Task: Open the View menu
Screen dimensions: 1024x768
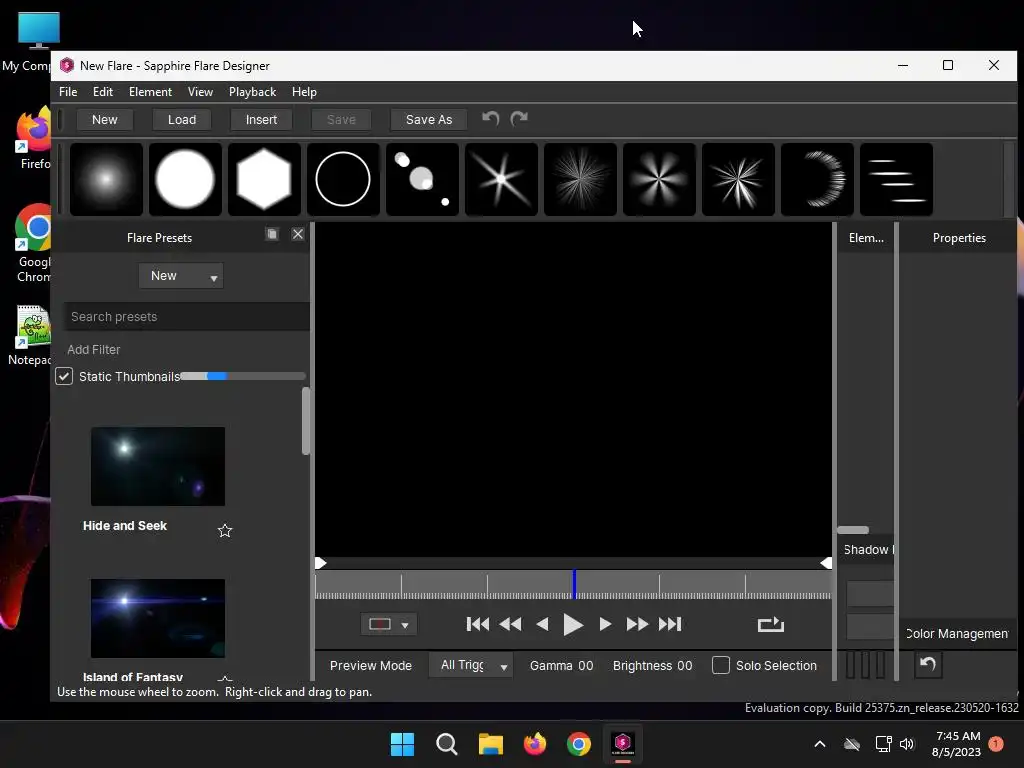Action: [x=200, y=92]
